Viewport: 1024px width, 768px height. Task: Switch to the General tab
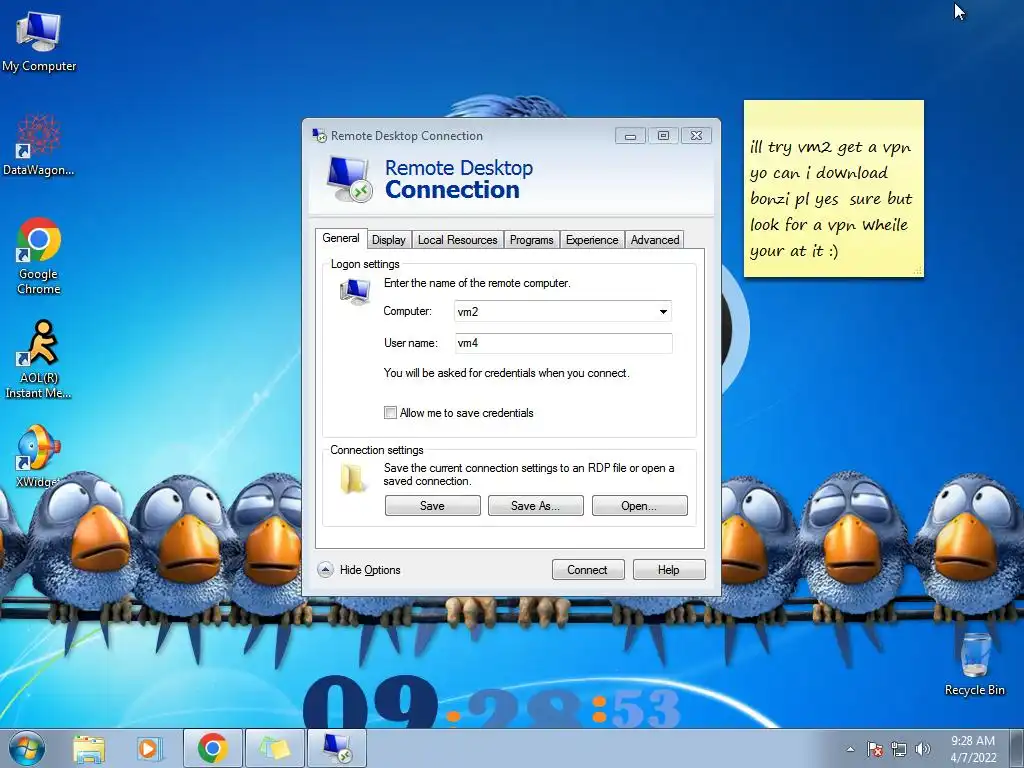pyautogui.click(x=341, y=238)
